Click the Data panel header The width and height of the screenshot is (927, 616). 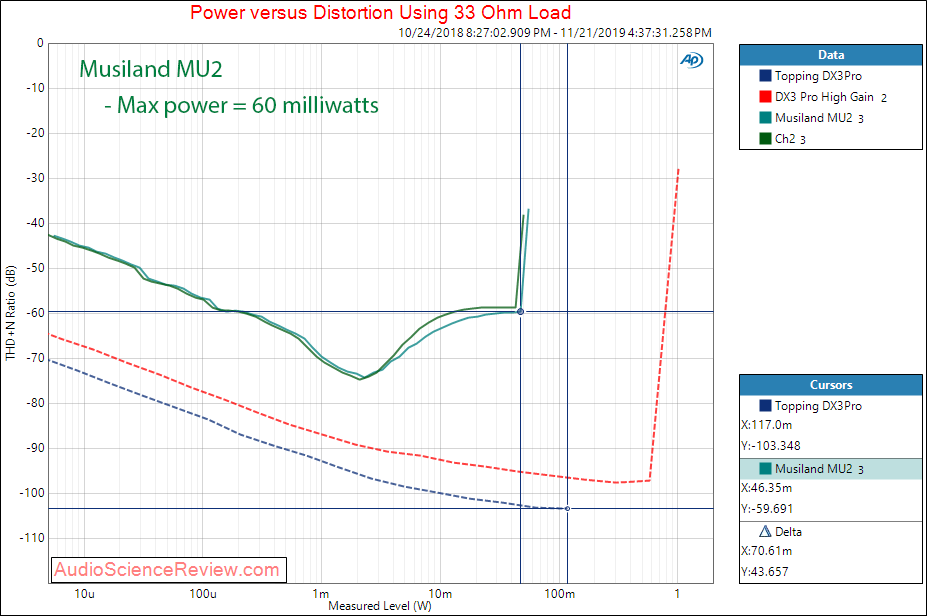(x=831, y=55)
